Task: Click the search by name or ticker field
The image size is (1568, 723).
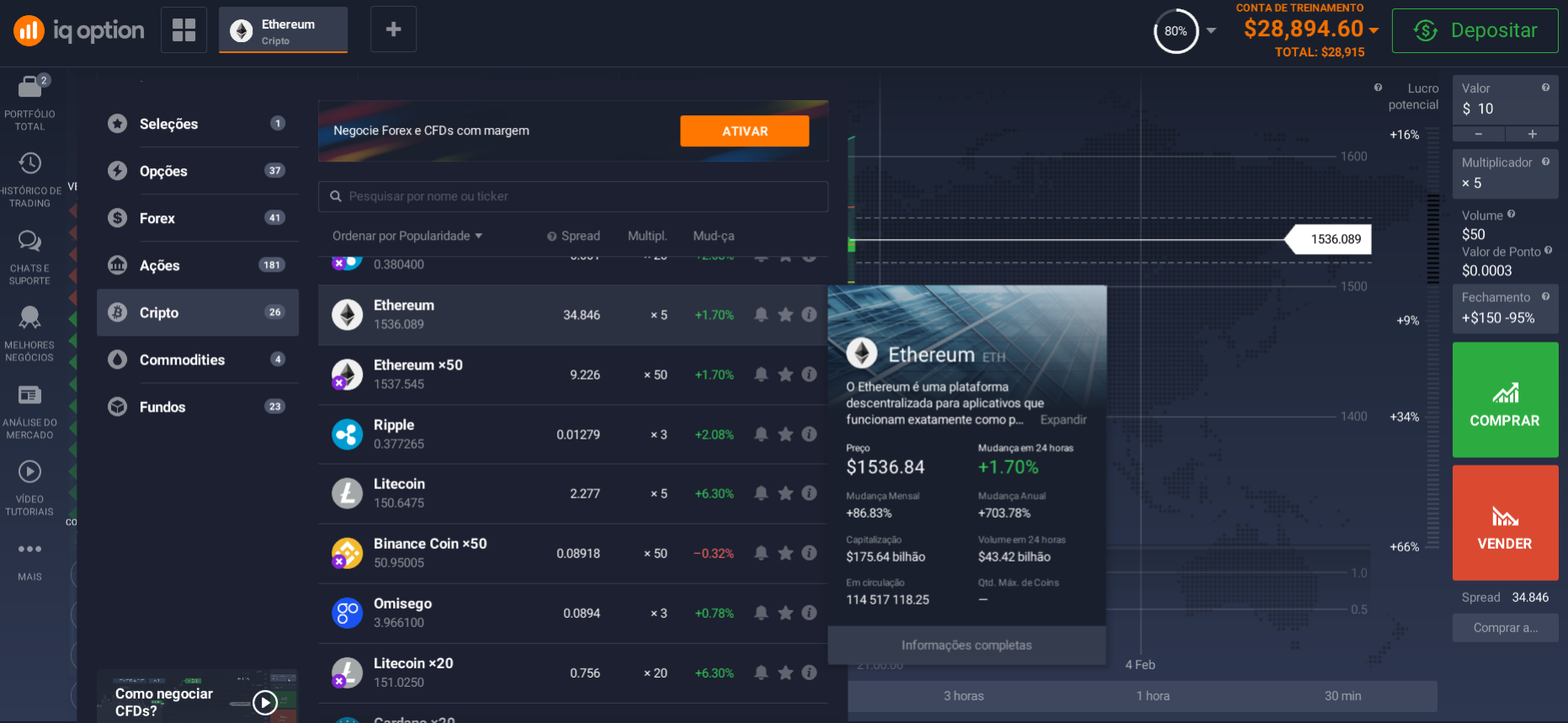Action: click(x=573, y=196)
